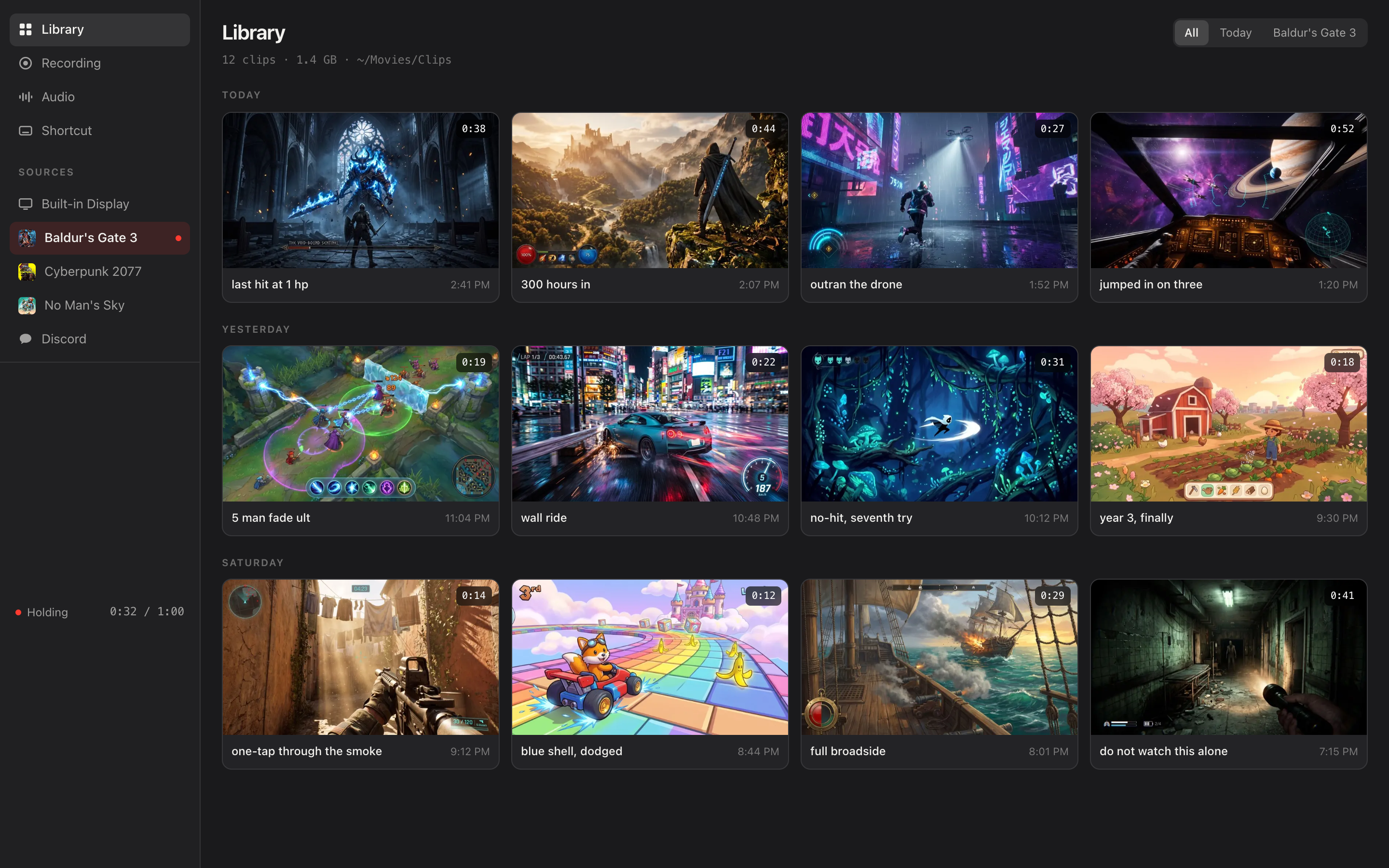Screen dimensions: 1389x868
Task: Open the 'full broadside' clip thumbnail
Action: coord(939,657)
